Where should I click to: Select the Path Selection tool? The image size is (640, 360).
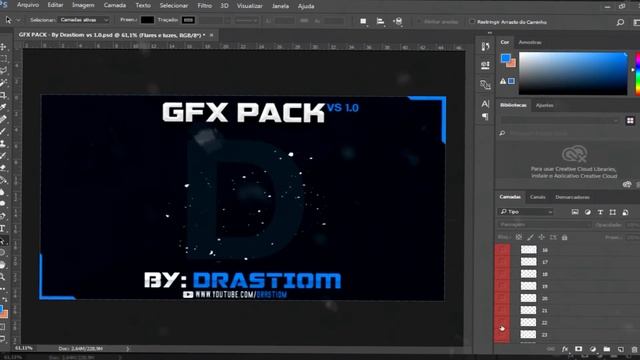[x=3, y=241]
